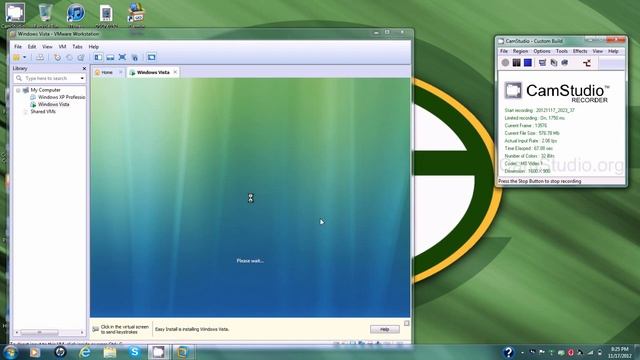
Task: Click the library search field
Action: click(47, 78)
